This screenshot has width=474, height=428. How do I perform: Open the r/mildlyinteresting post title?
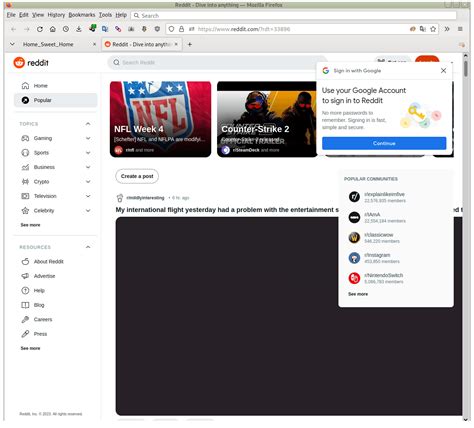click(227, 210)
